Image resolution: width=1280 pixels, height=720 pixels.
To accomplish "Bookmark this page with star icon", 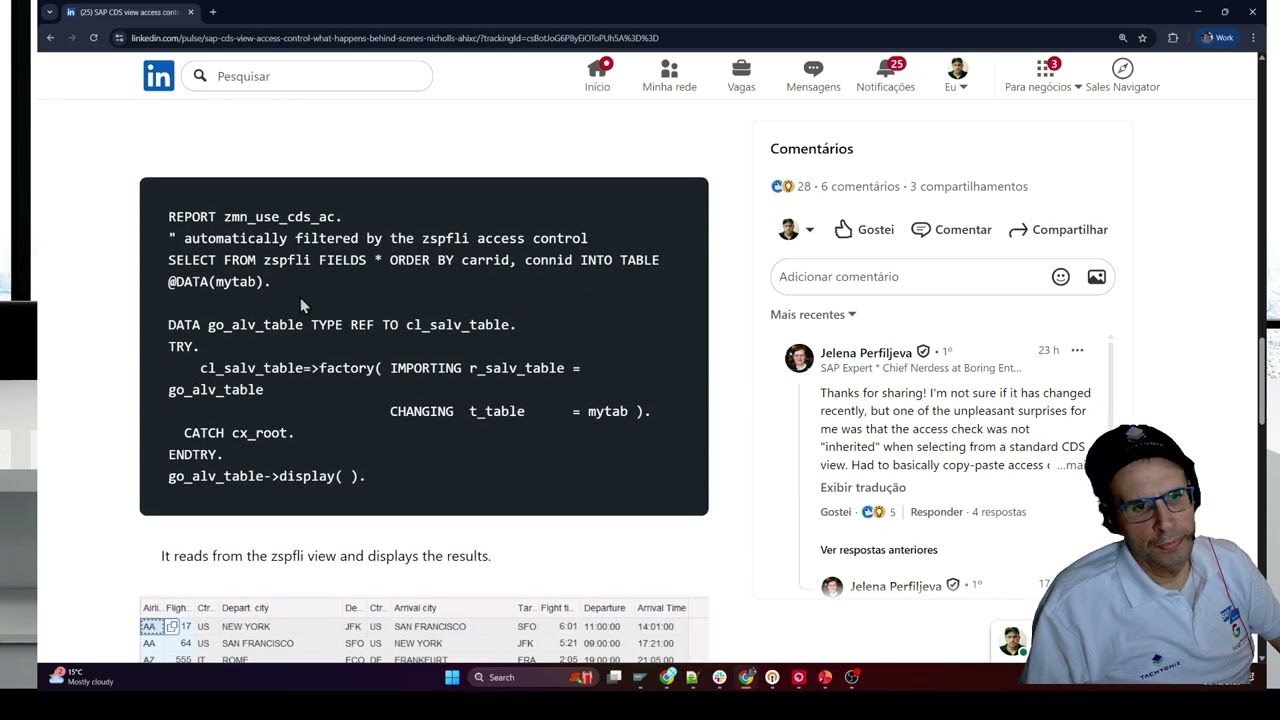I will point(1142,38).
